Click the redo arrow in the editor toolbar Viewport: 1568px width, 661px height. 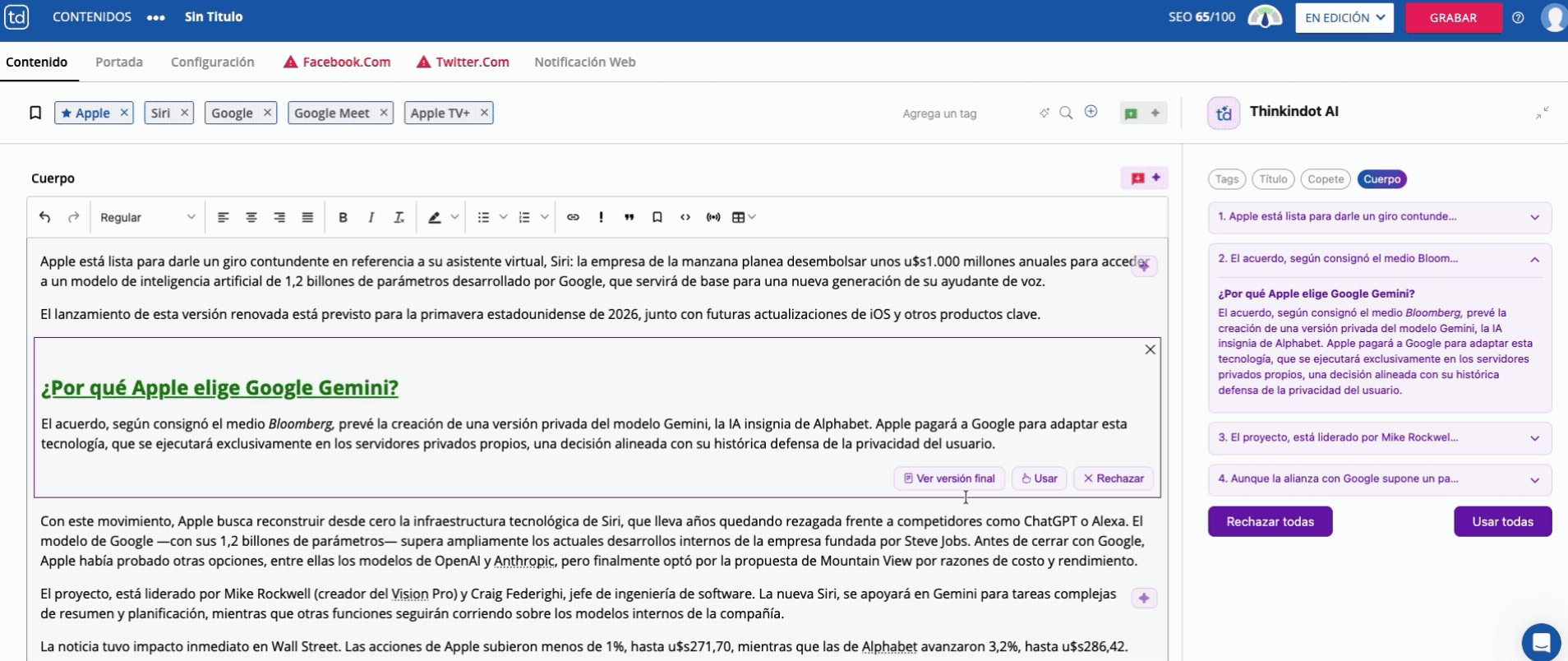[x=74, y=217]
